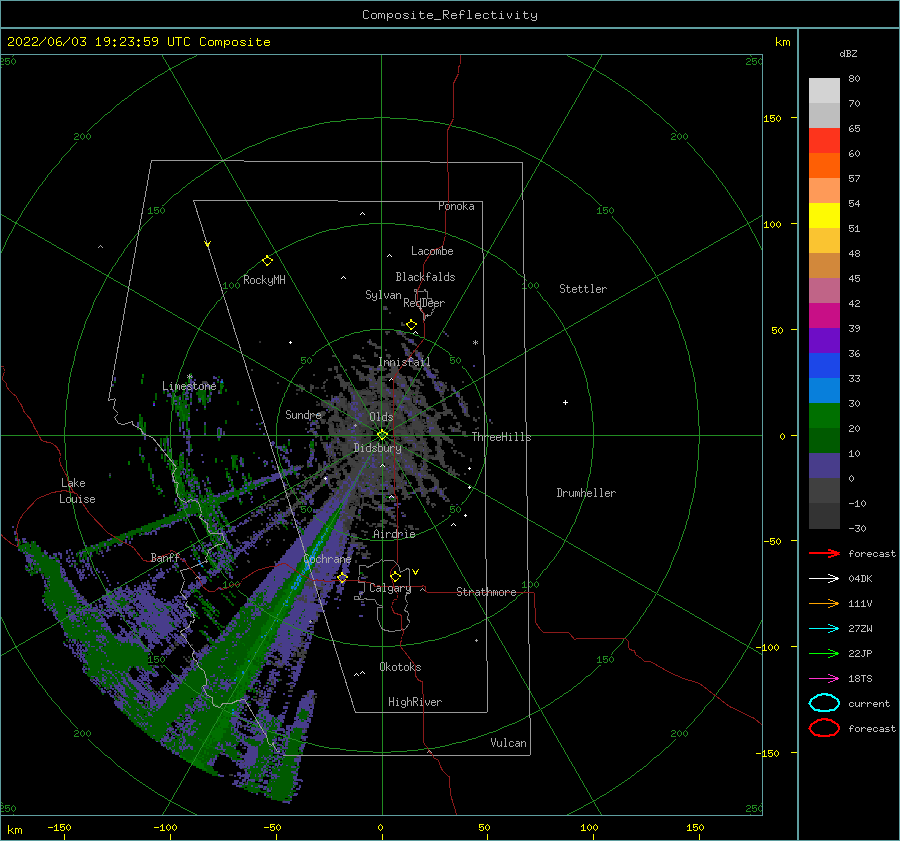This screenshot has width=900, height=841.
Task: Click the Vulcan city label
Action: tap(508, 743)
